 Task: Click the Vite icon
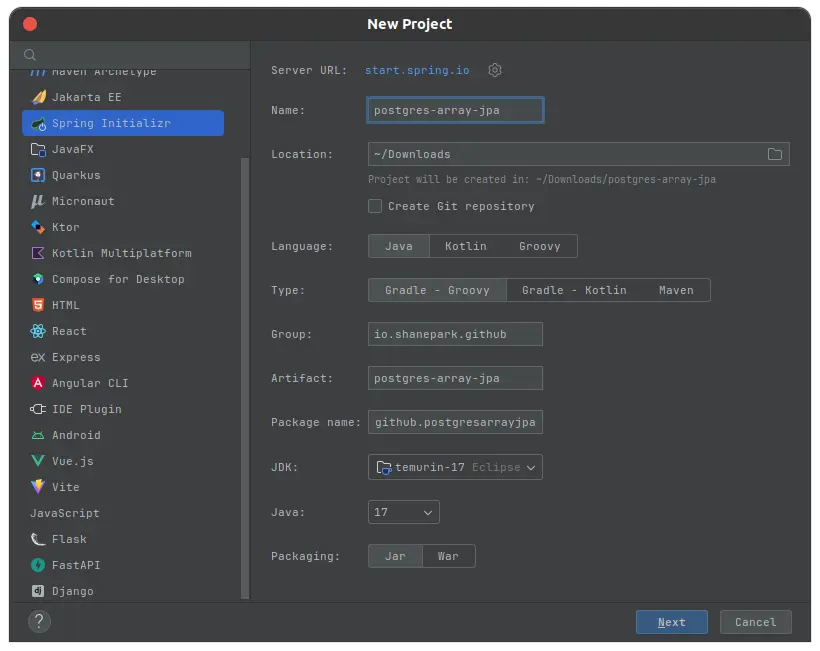point(38,487)
